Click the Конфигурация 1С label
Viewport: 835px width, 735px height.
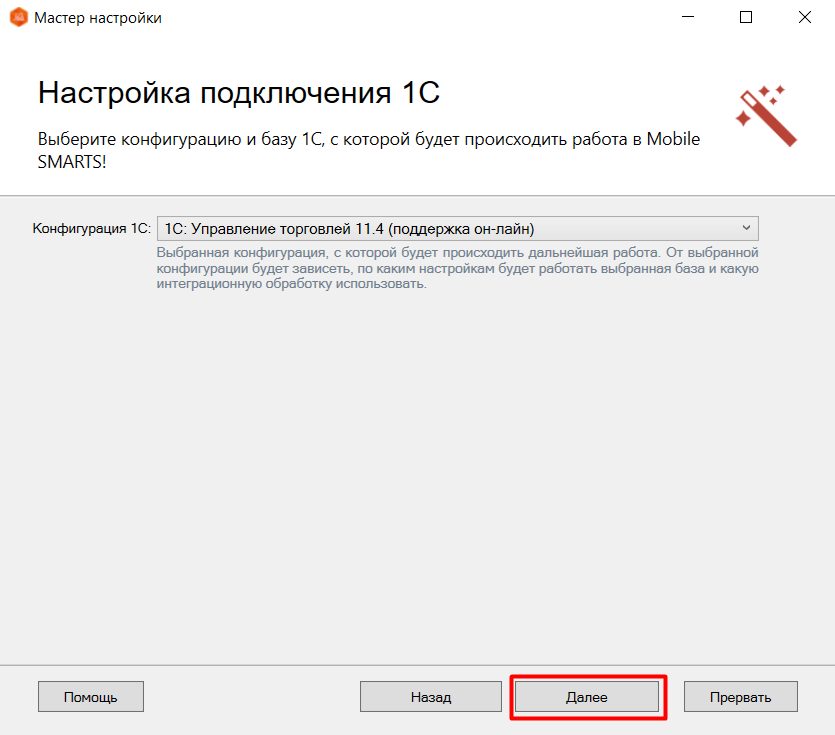point(92,228)
